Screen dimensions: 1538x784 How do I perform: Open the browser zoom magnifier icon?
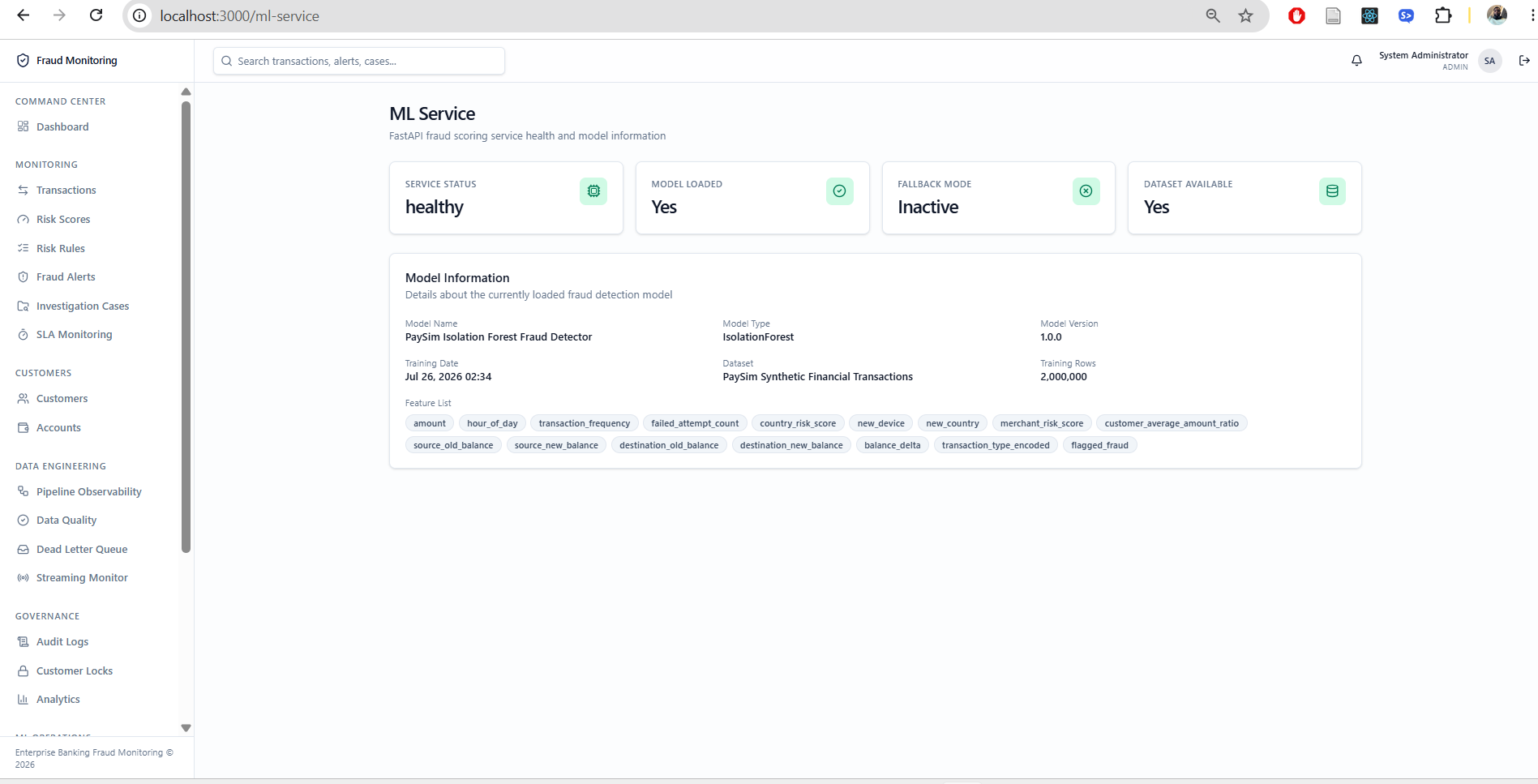pyautogui.click(x=1213, y=15)
